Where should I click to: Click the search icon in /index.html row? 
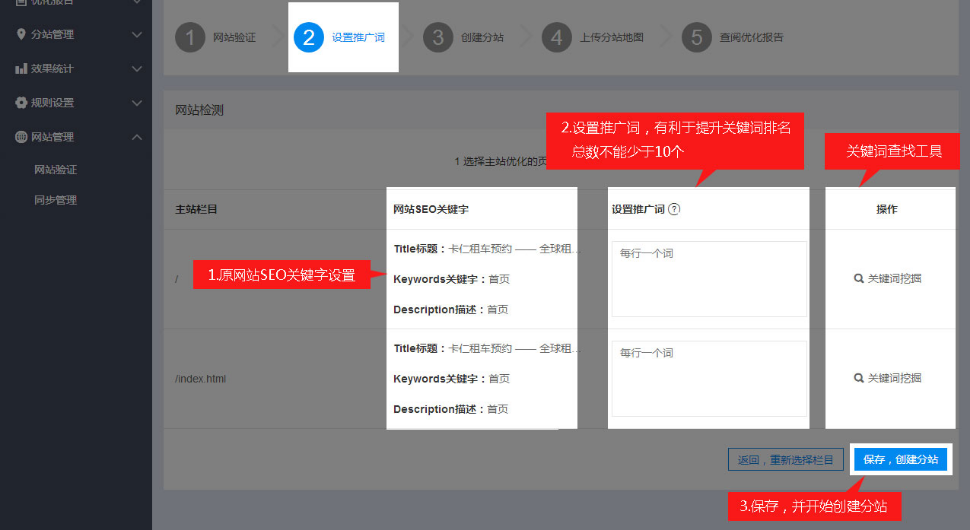[859, 378]
